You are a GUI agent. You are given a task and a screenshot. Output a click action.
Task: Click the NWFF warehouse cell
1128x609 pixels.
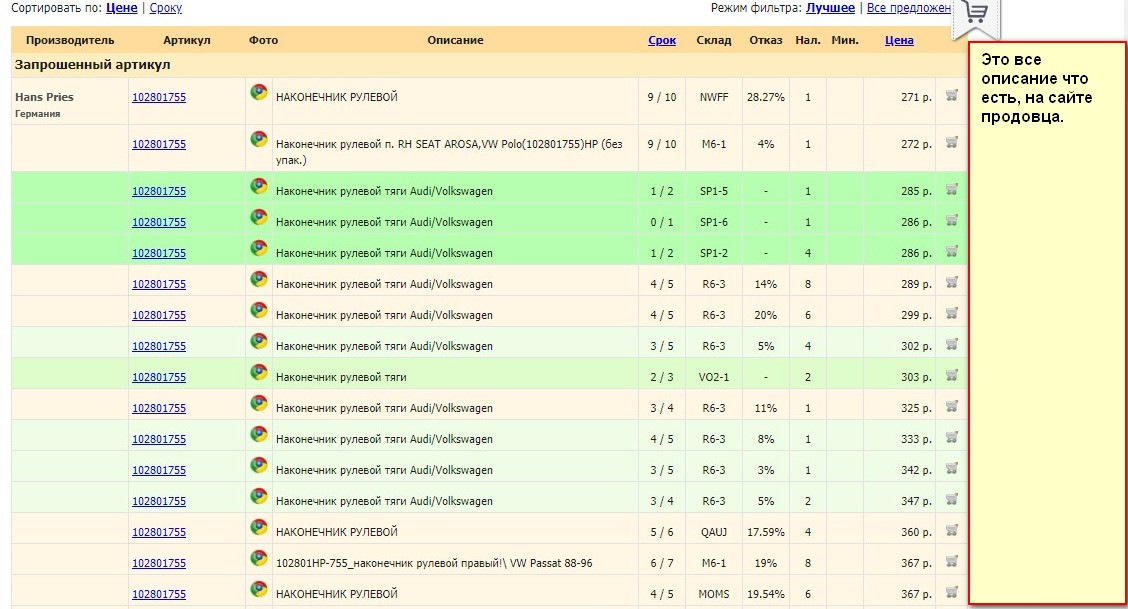714,97
